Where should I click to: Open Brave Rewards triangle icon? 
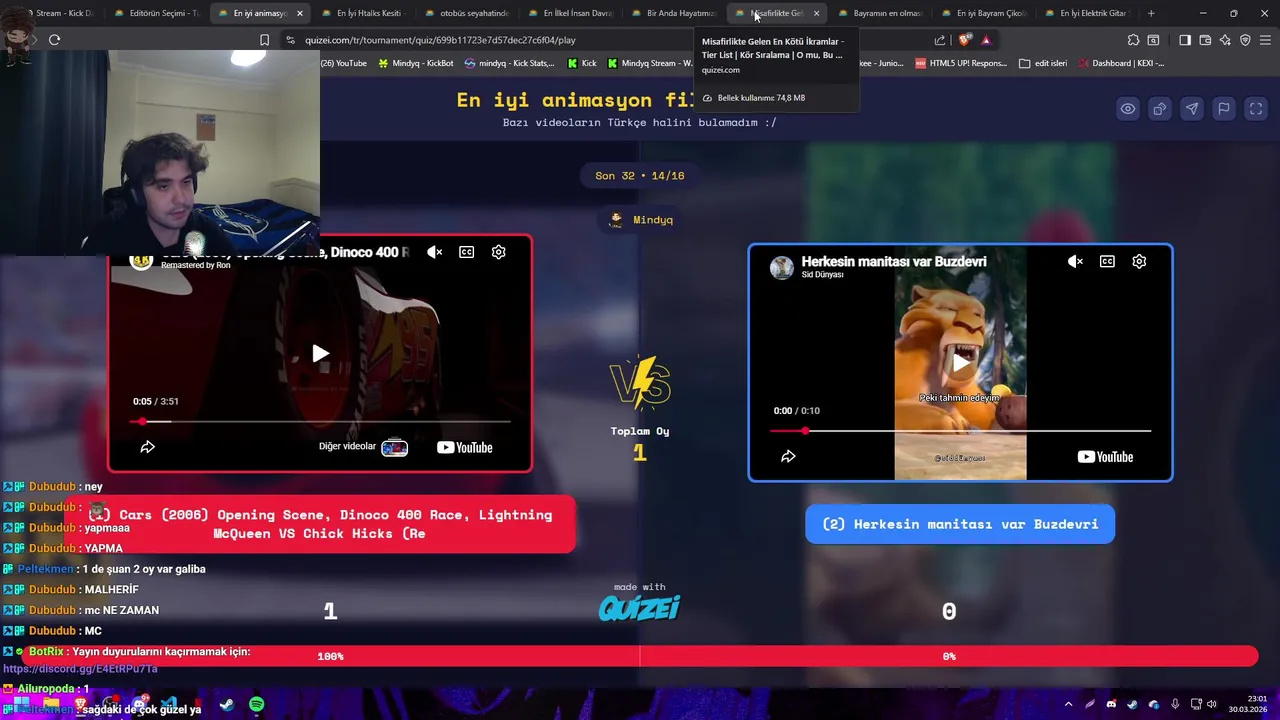pos(986,40)
